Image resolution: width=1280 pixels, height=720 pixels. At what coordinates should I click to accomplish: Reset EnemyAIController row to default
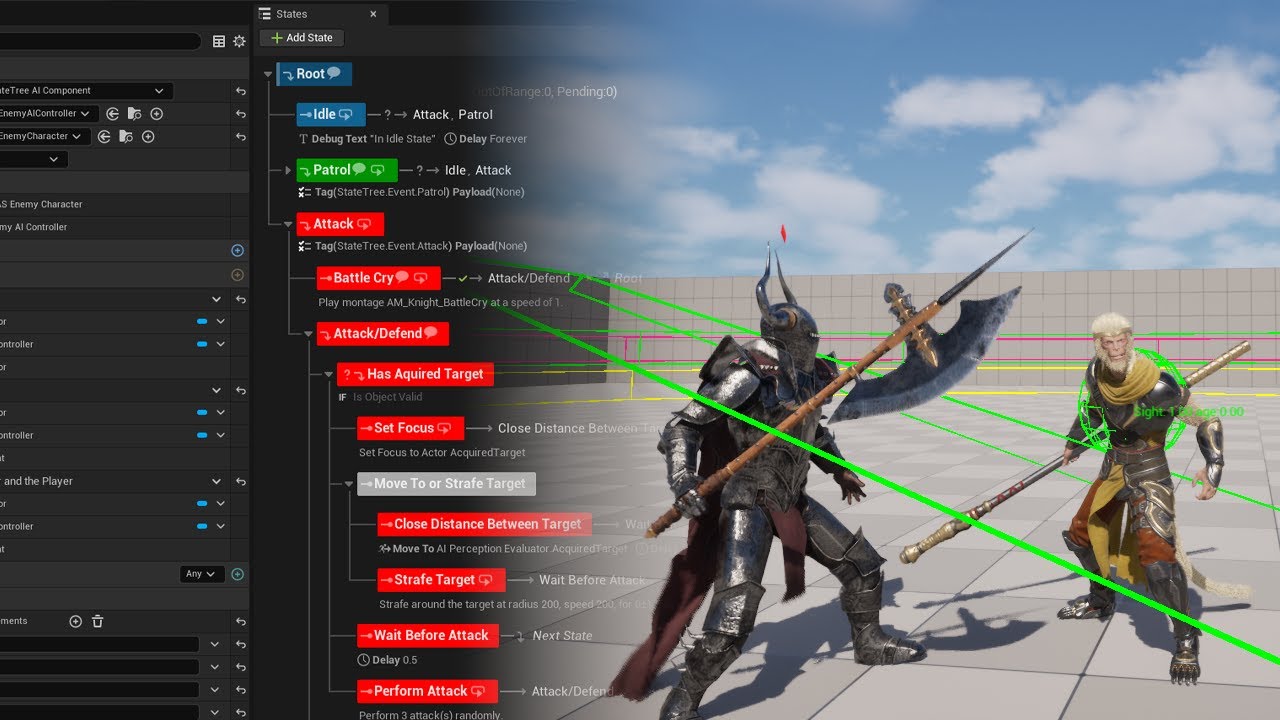pos(241,114)
